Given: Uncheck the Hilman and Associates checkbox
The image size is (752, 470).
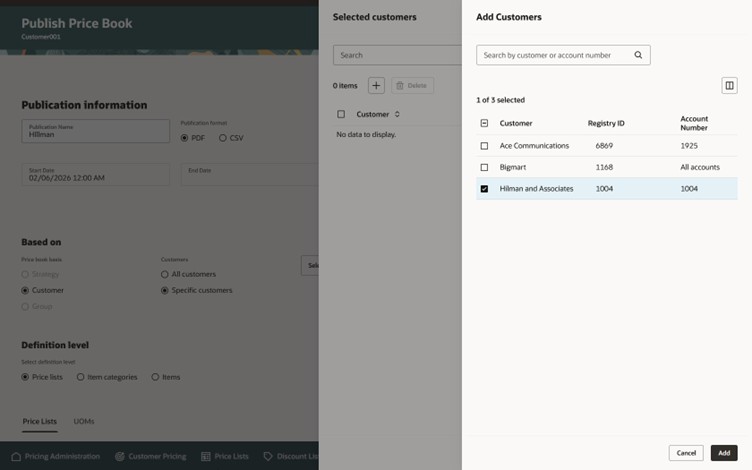Looking at the screenshot, I should [x=484, y=189].
